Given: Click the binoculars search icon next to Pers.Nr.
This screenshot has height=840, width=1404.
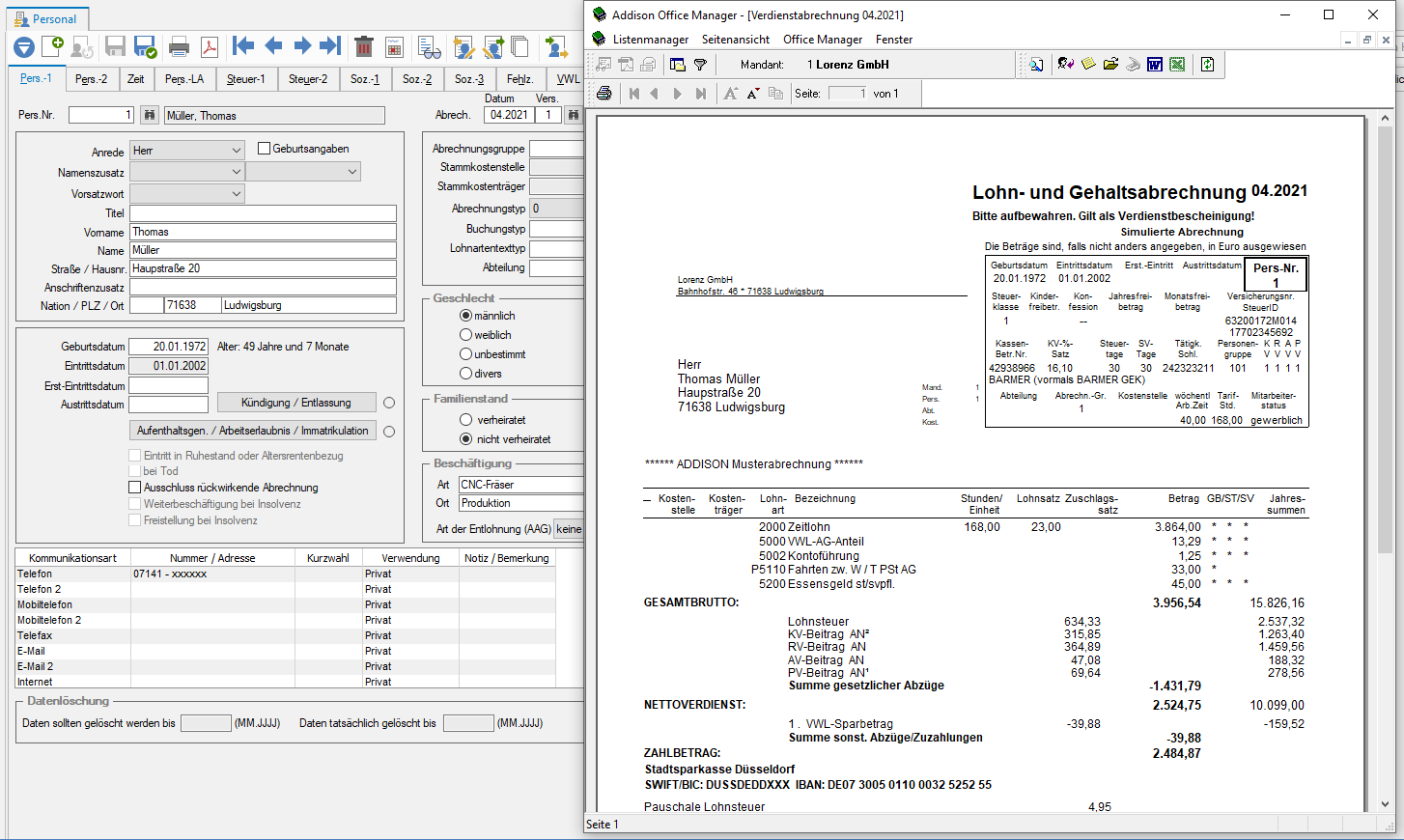Looking at the screenshot, I should (150, 115).
